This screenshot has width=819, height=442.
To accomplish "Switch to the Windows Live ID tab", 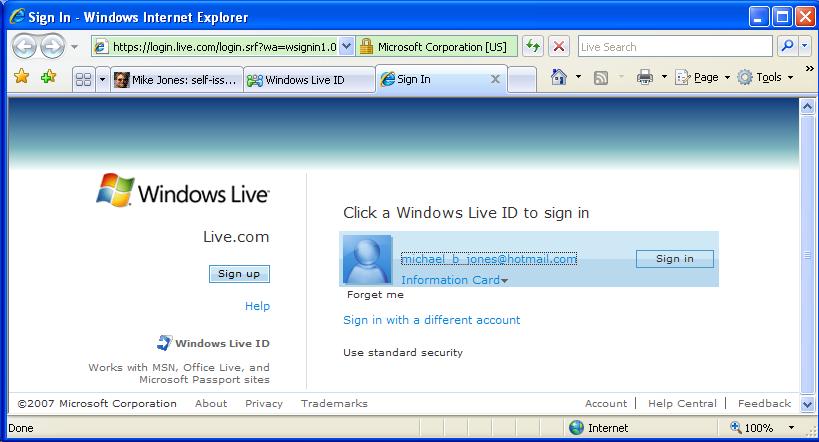I will (308, 80).
